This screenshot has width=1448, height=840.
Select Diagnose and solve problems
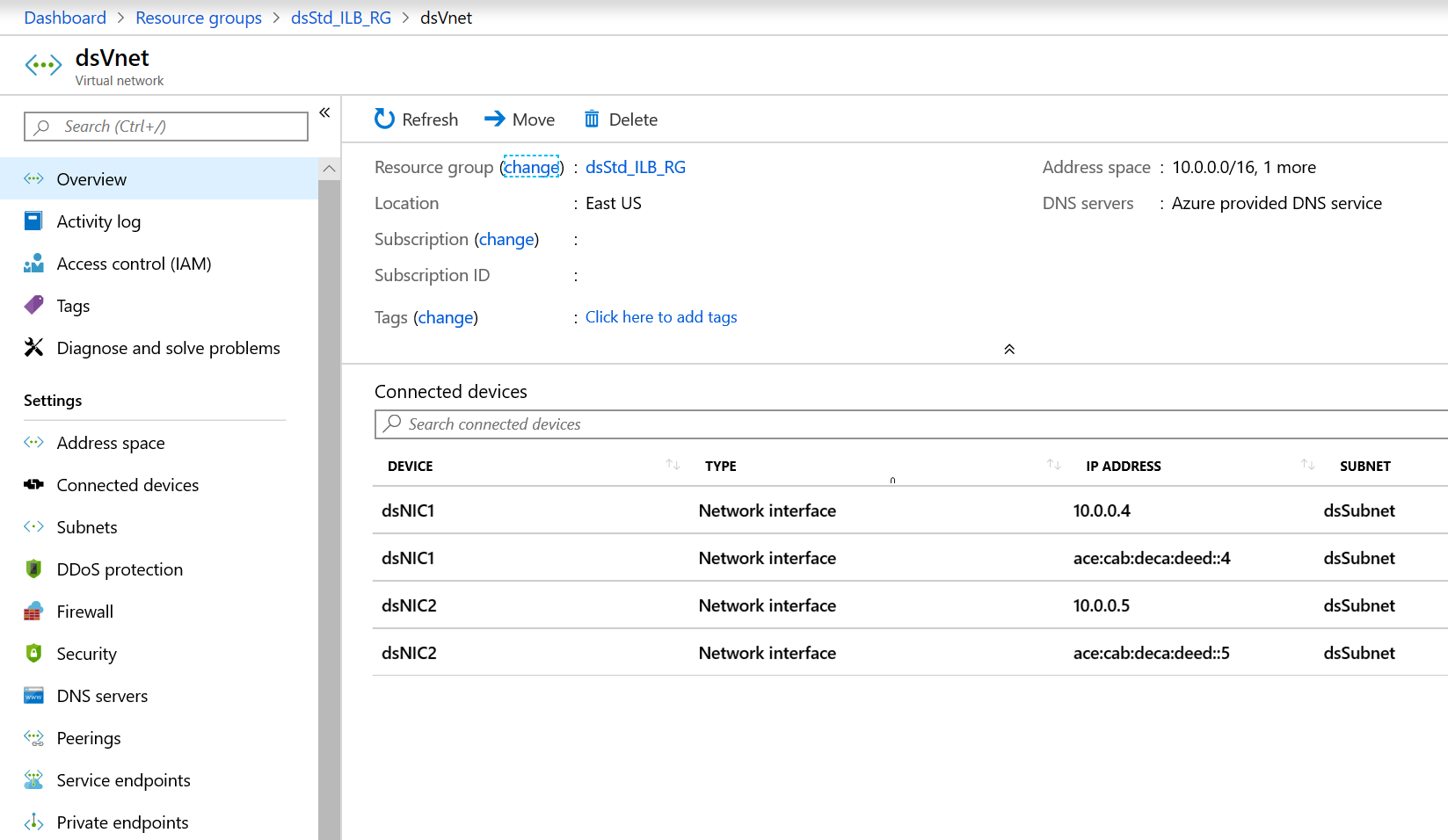coord(167,347)
